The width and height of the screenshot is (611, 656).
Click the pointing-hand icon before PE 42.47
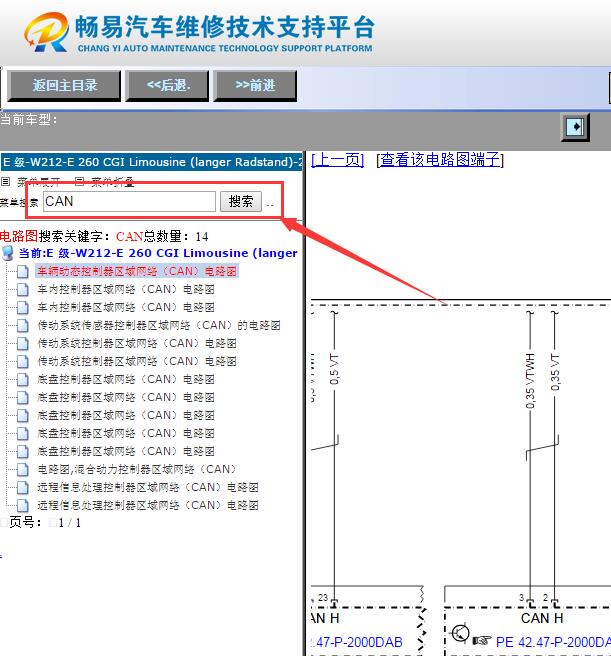pyautogui.click(x=482, y=641)
